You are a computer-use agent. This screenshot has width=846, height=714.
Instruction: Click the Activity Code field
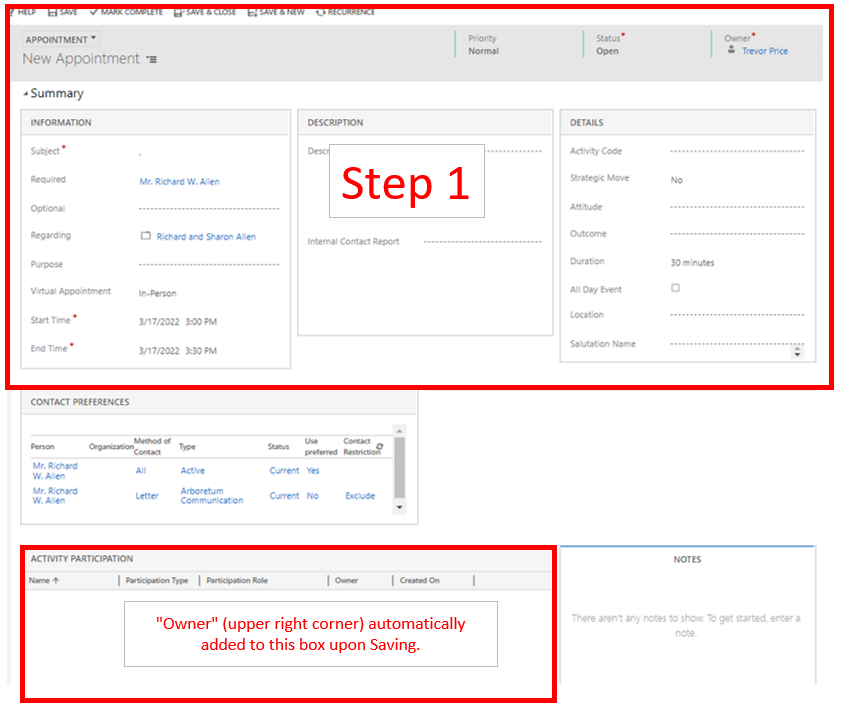[737, 151]
